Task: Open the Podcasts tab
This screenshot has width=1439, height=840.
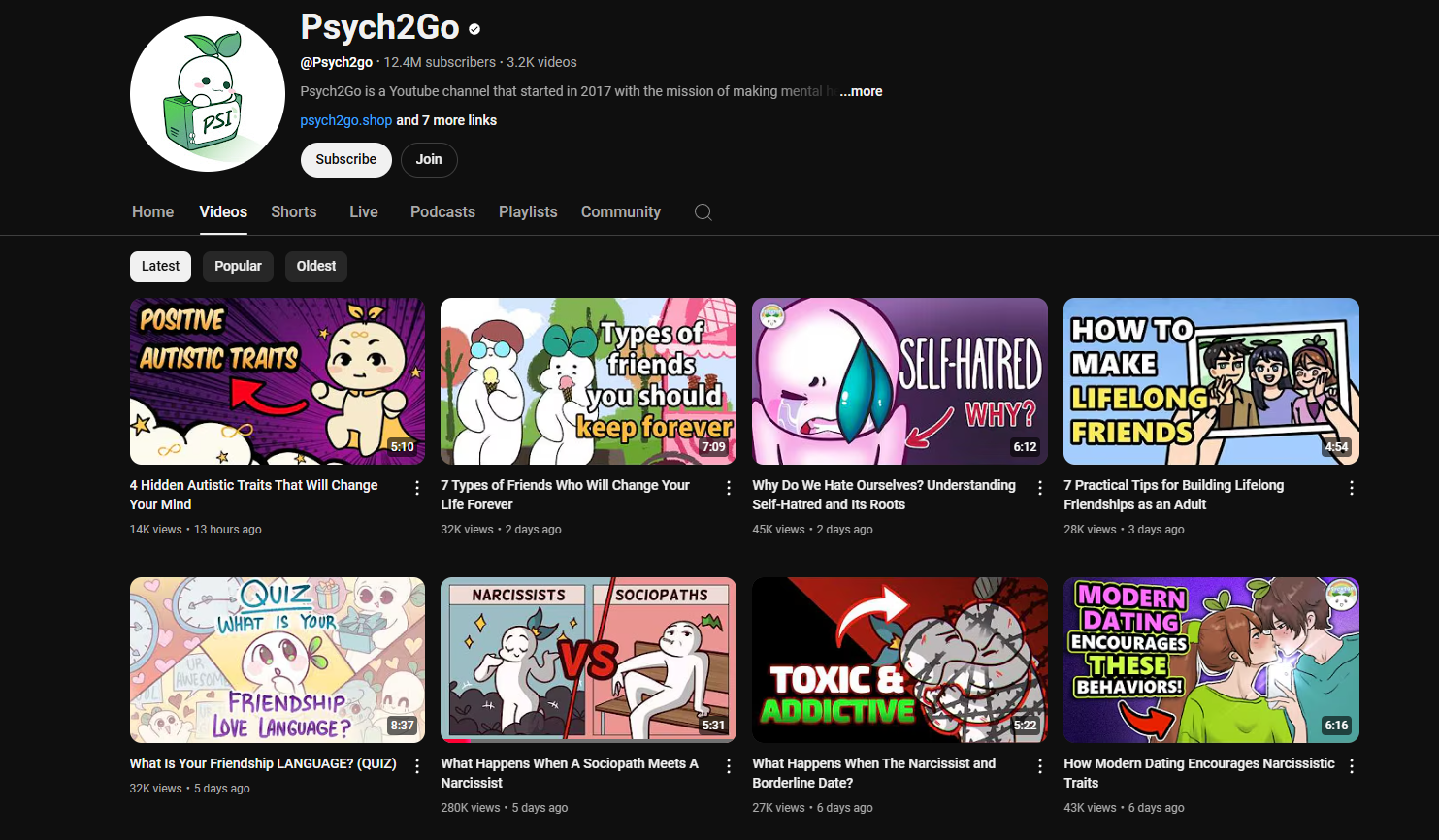Action: [442, 211]
